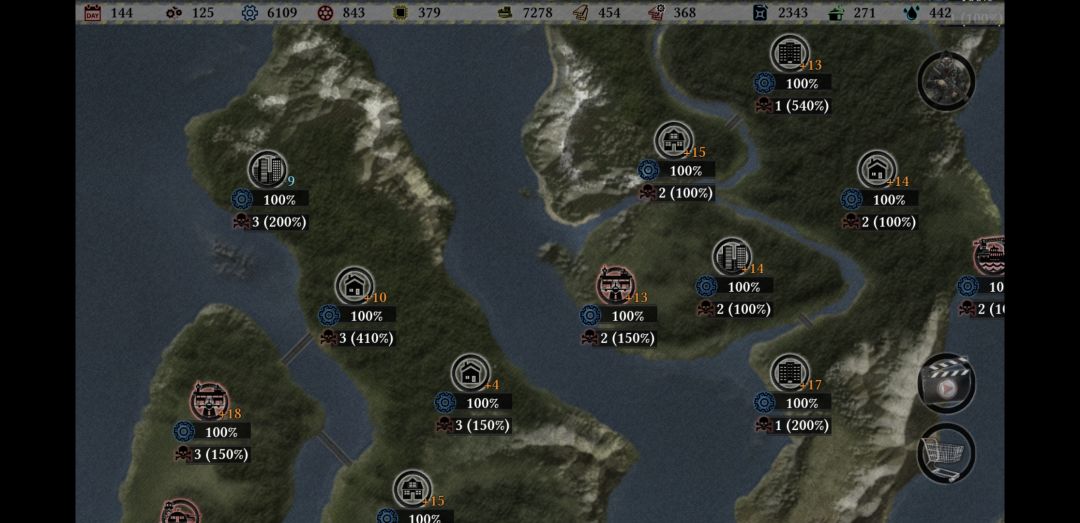Click the materials icon beside 7278

coord(506,12)
